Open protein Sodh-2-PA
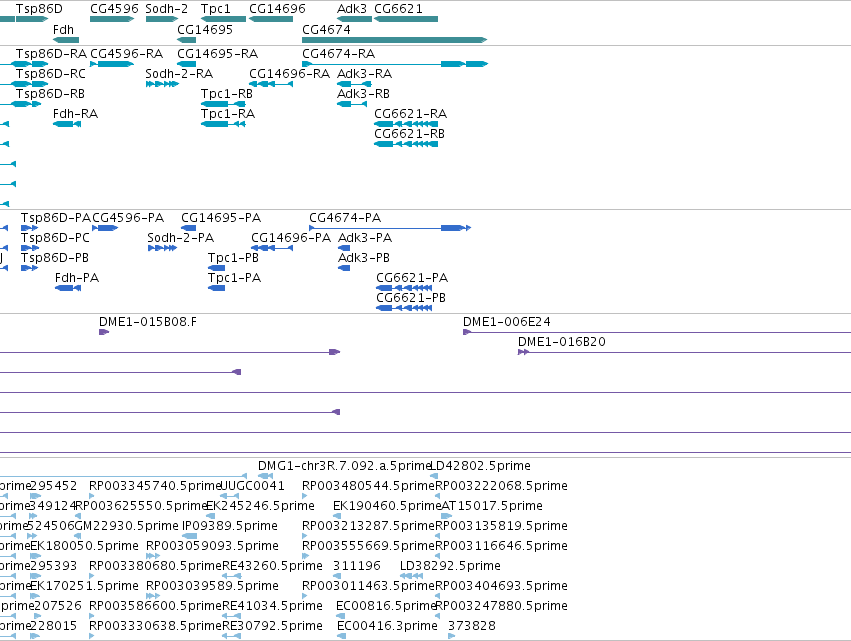The image size is (851, 641). tap(181, 238)
